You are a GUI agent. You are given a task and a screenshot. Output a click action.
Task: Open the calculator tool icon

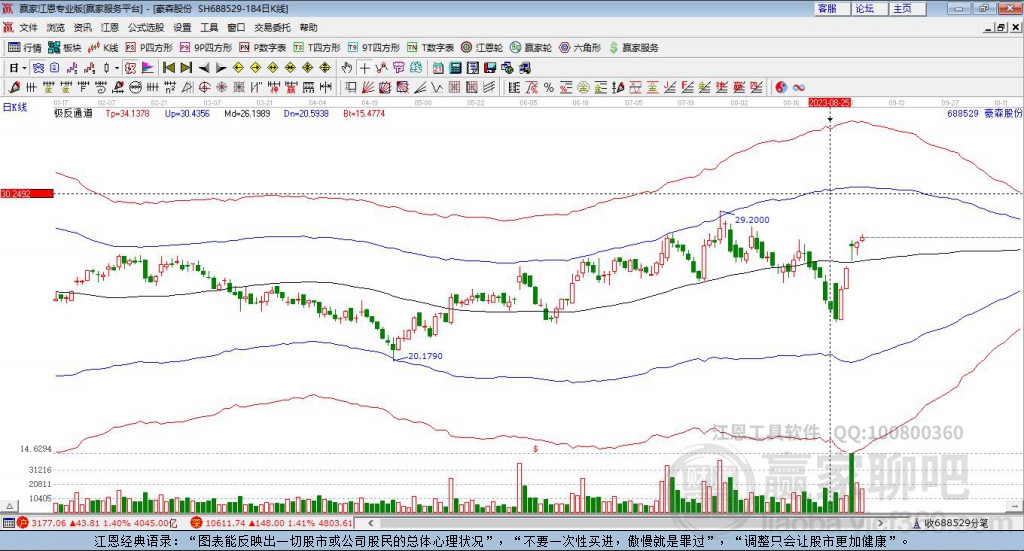455,68
